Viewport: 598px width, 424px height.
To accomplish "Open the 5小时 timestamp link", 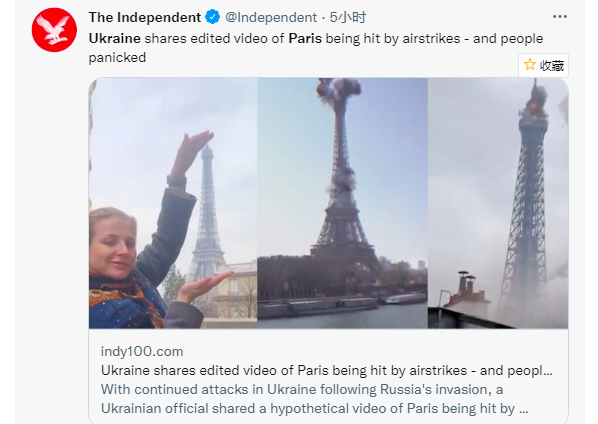I will (348, 18).
